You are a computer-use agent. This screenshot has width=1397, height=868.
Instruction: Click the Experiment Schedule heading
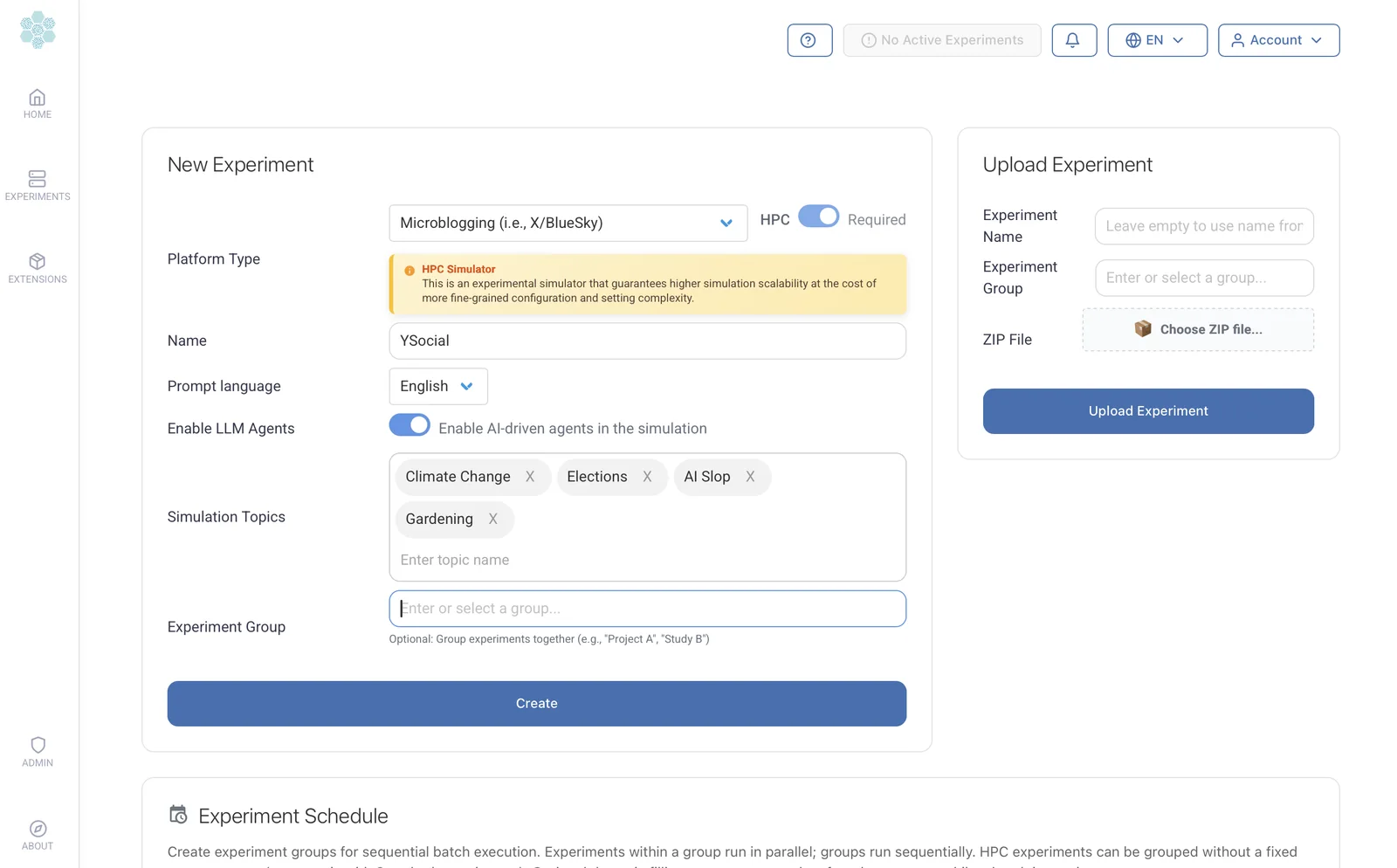pyautogui.click(x=293, y=816)
